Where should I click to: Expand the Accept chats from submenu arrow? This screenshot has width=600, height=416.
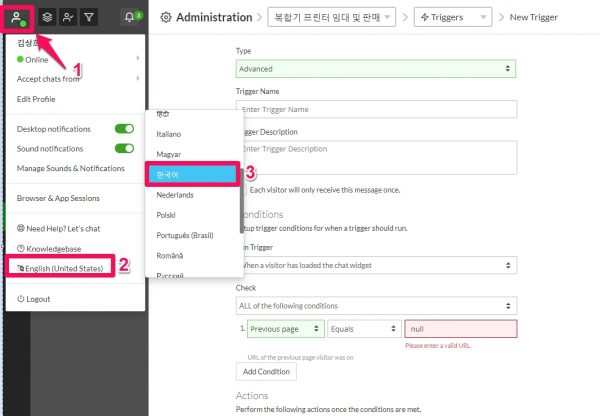138,78
